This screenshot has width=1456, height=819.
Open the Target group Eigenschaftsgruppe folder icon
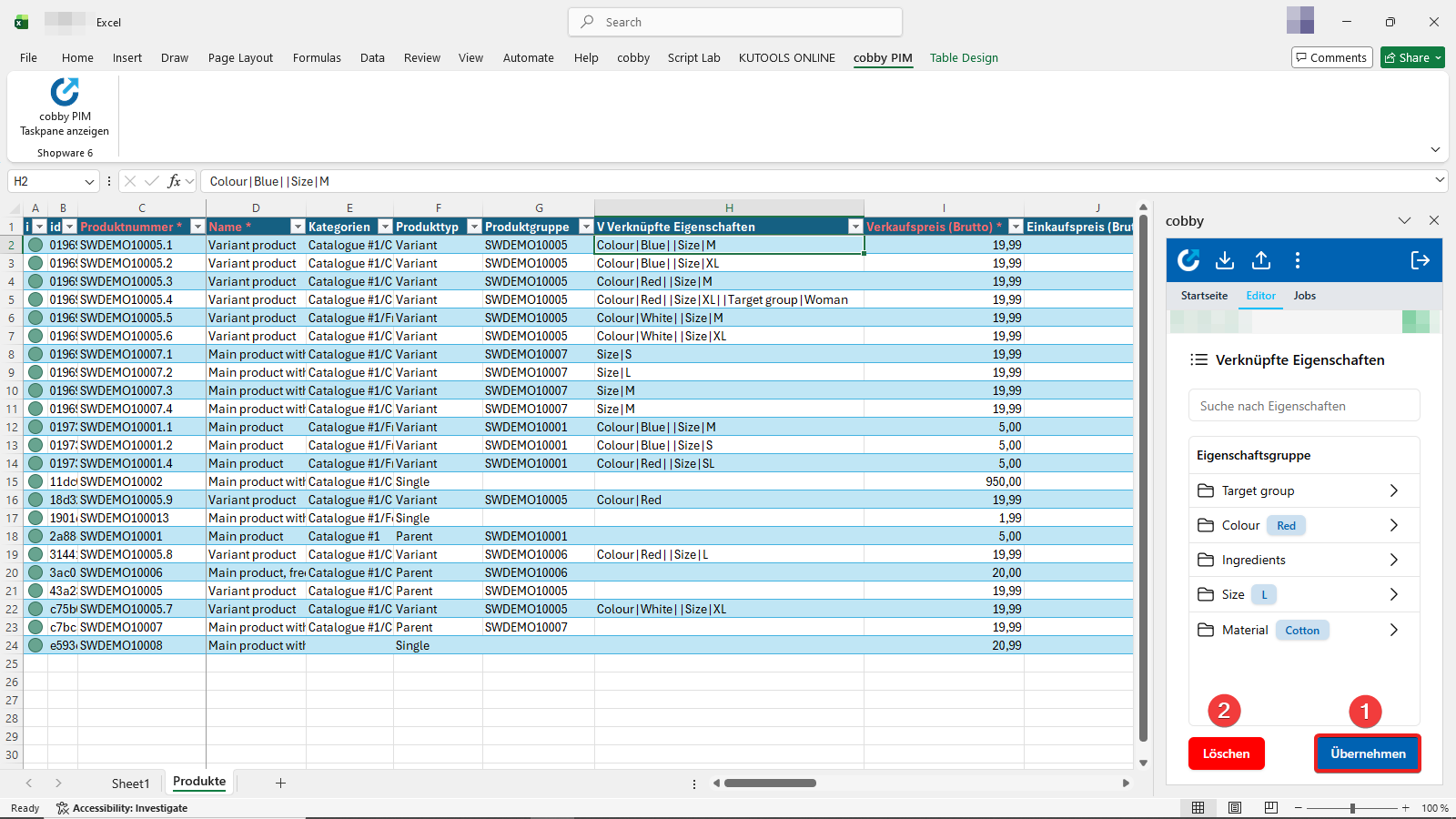click(1204, 490)
